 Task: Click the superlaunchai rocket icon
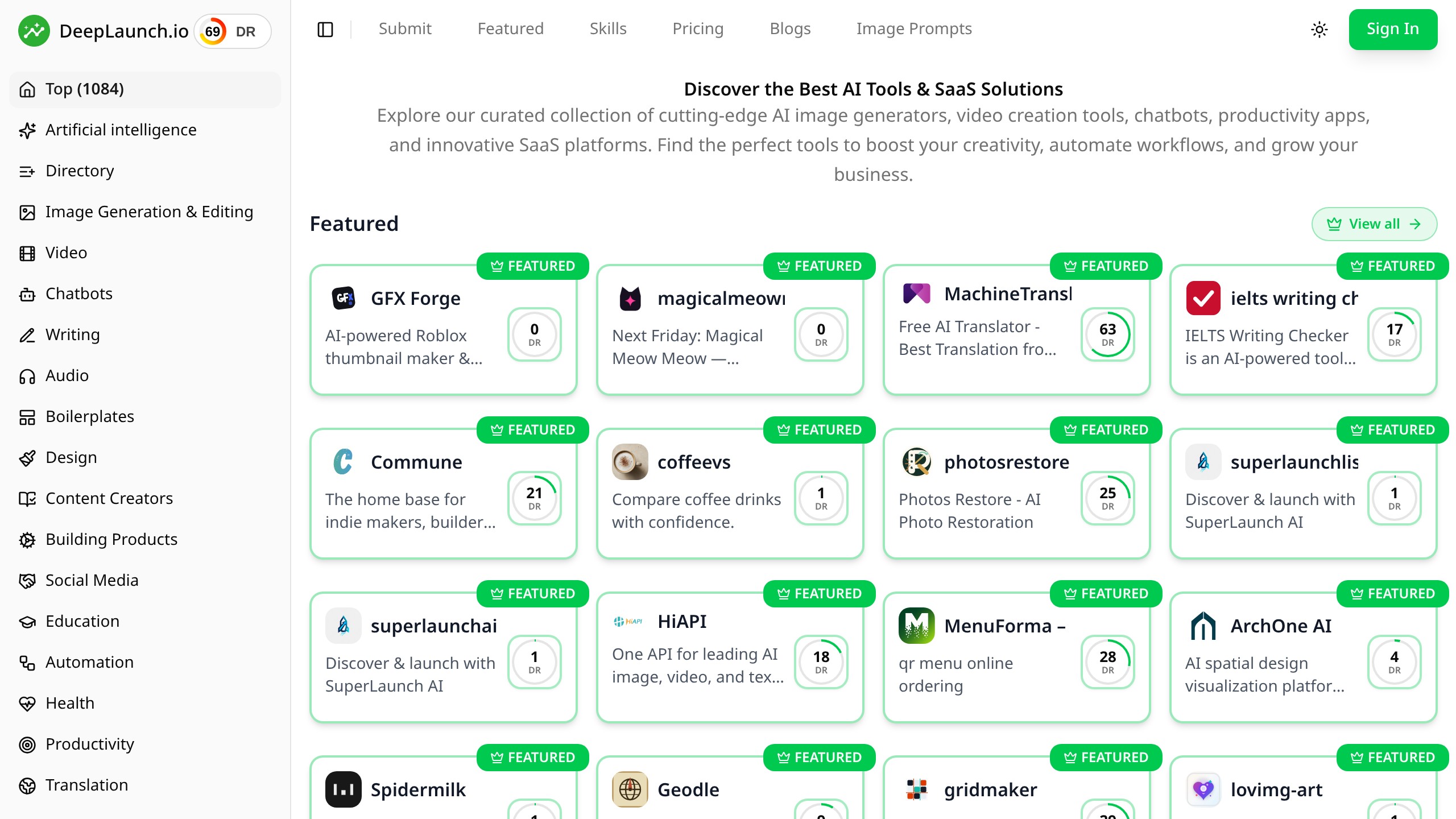(x=344, y=626)
